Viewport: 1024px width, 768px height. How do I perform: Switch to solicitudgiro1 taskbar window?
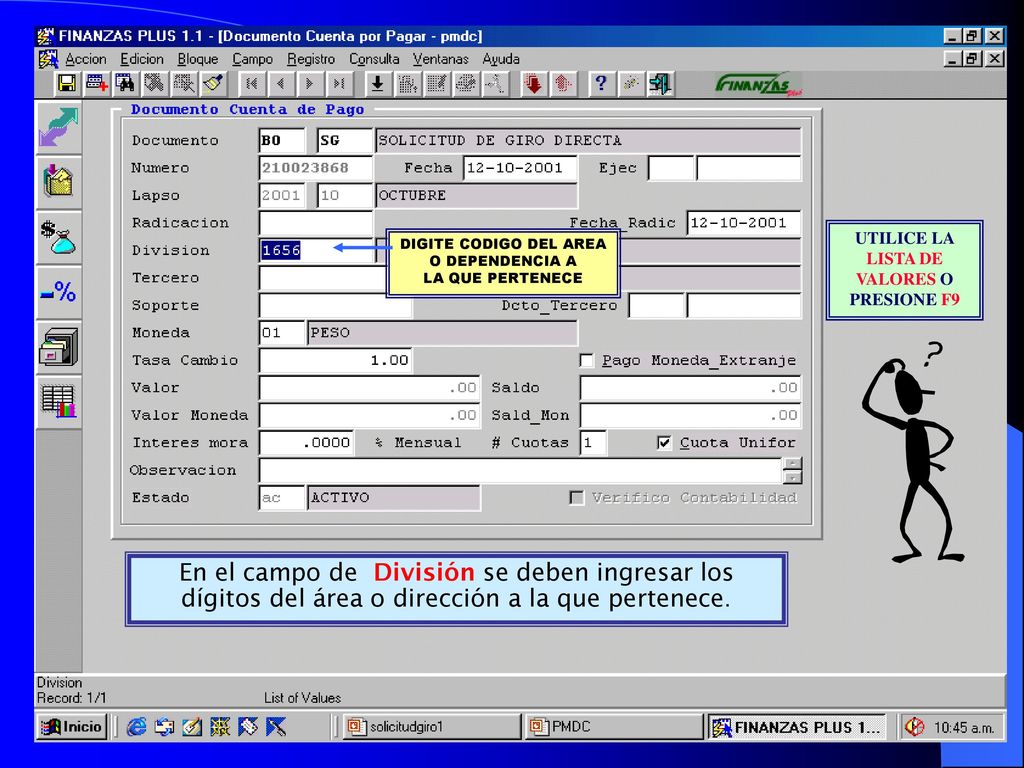point(431,727)
